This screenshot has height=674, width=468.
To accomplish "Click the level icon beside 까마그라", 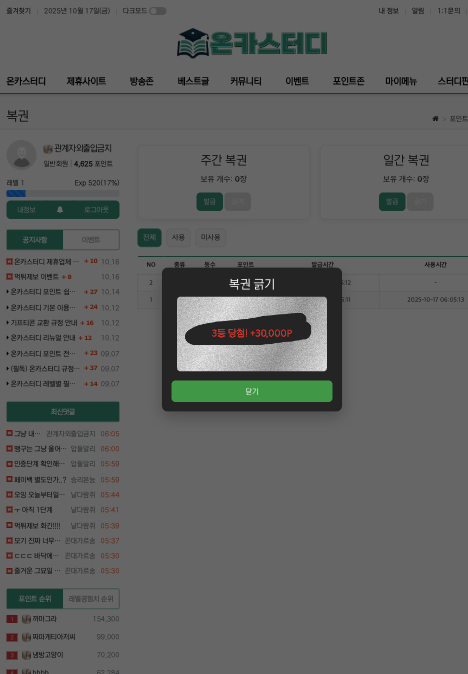I will [26, 619].
